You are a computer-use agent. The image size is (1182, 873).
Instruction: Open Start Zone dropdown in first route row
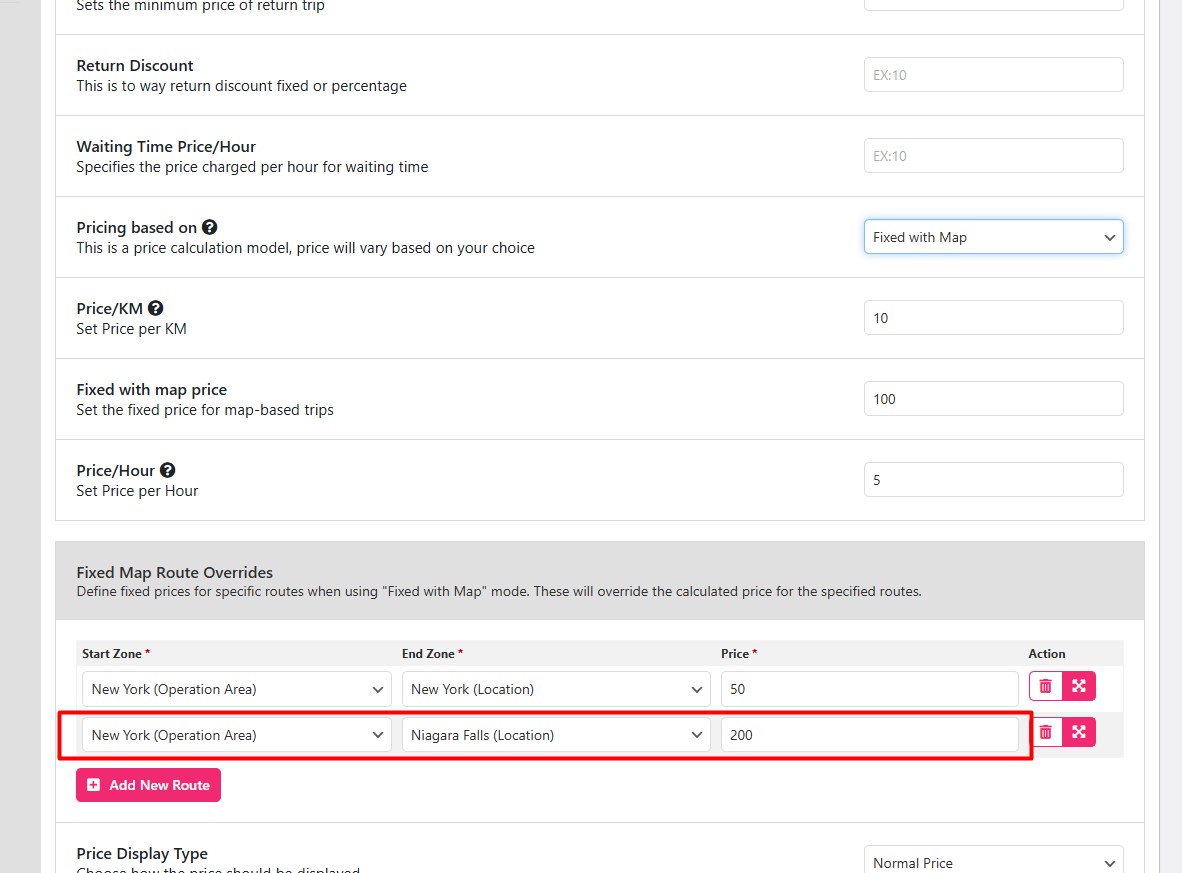(236, 689)
